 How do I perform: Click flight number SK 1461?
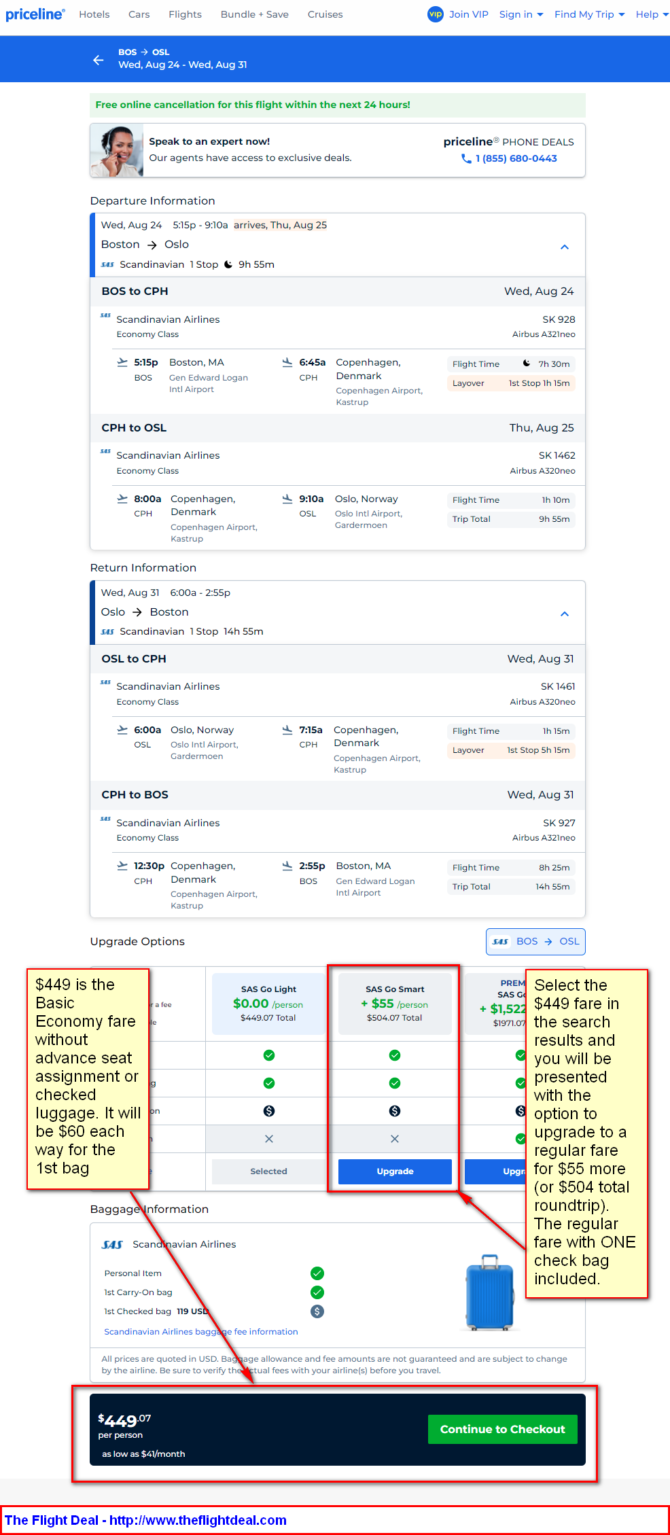tap(557, 687)
